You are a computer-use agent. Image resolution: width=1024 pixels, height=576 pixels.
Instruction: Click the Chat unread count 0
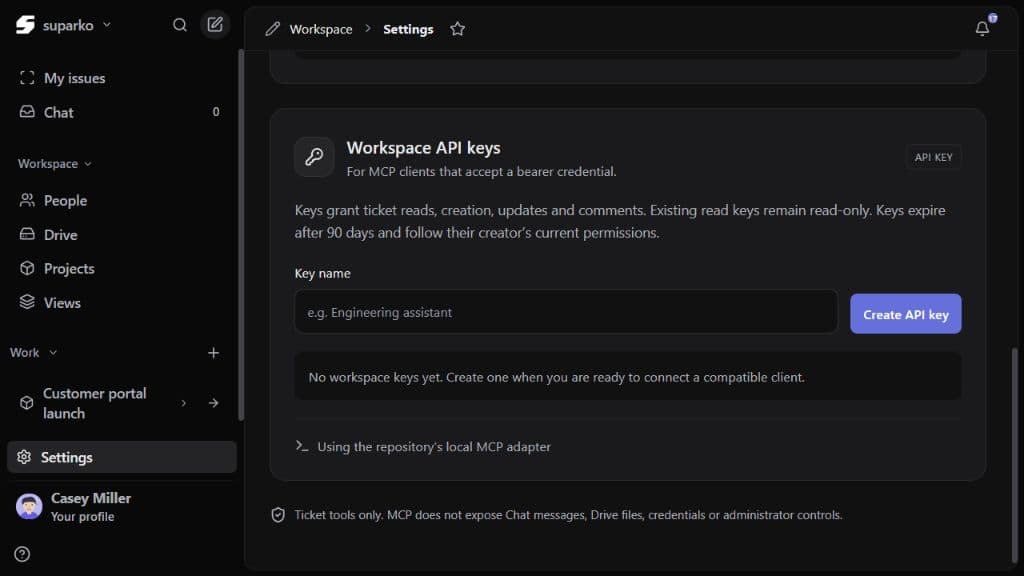coord(216,112)
